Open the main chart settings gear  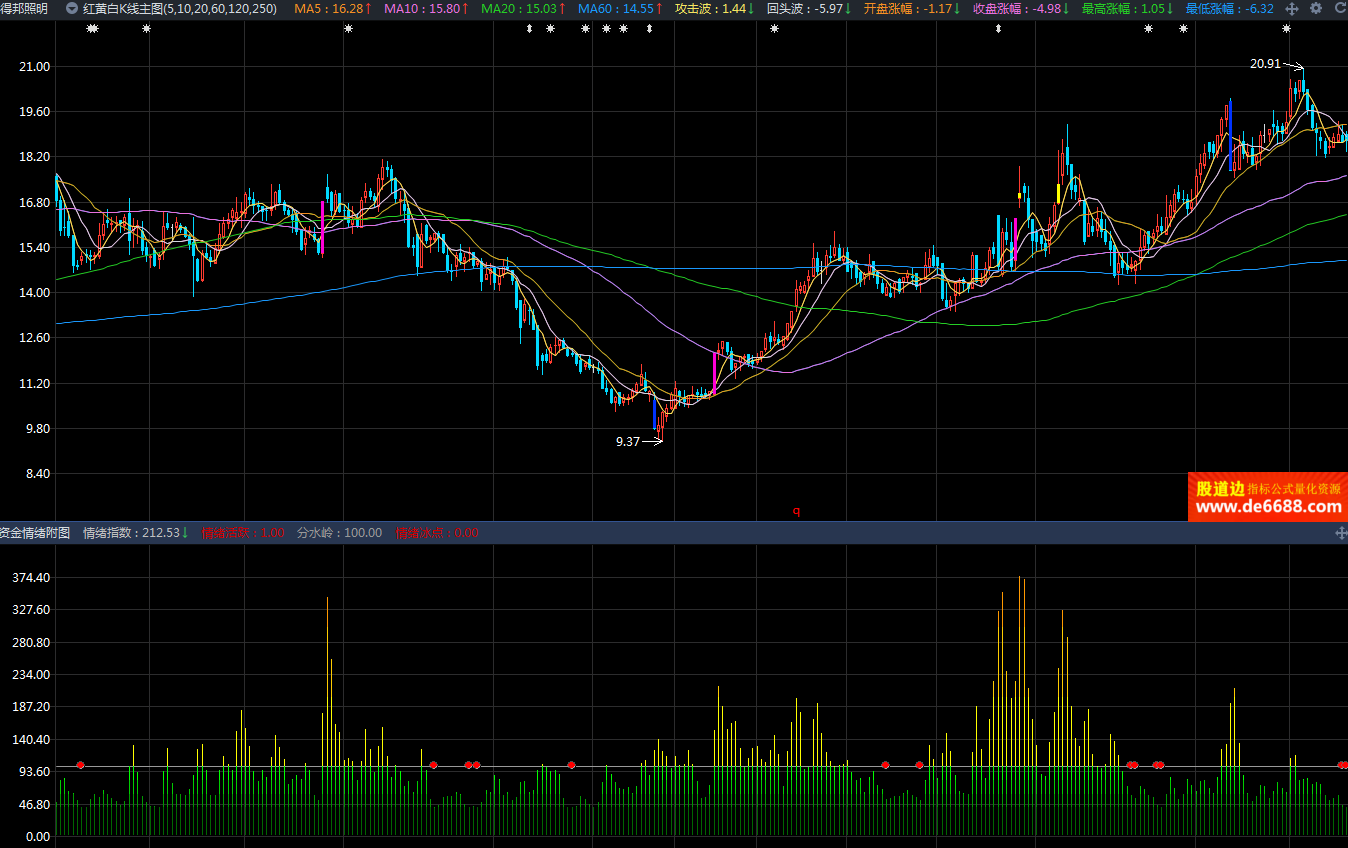[1315, 8]
